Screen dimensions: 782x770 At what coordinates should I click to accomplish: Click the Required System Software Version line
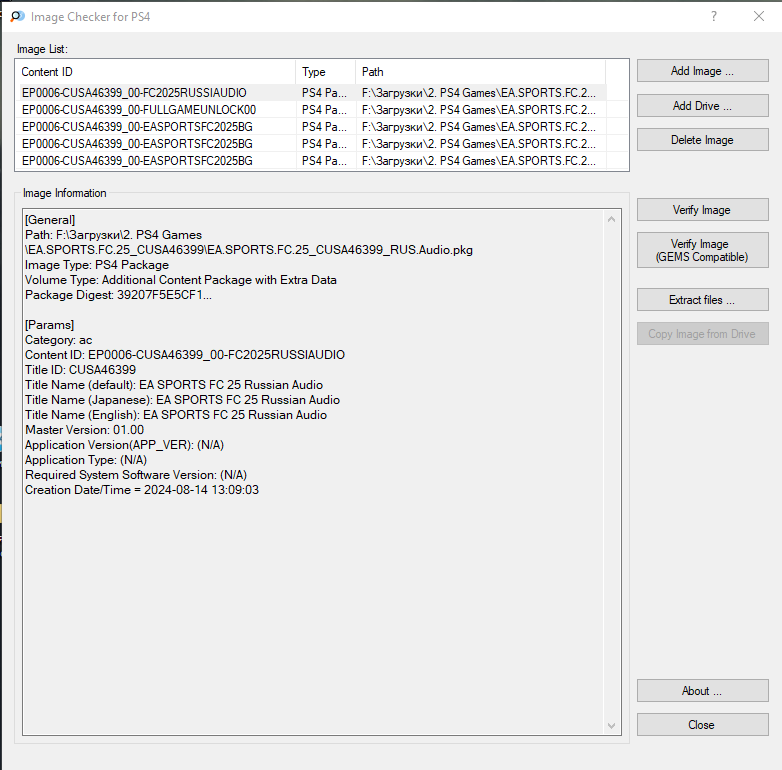[136, 475]
